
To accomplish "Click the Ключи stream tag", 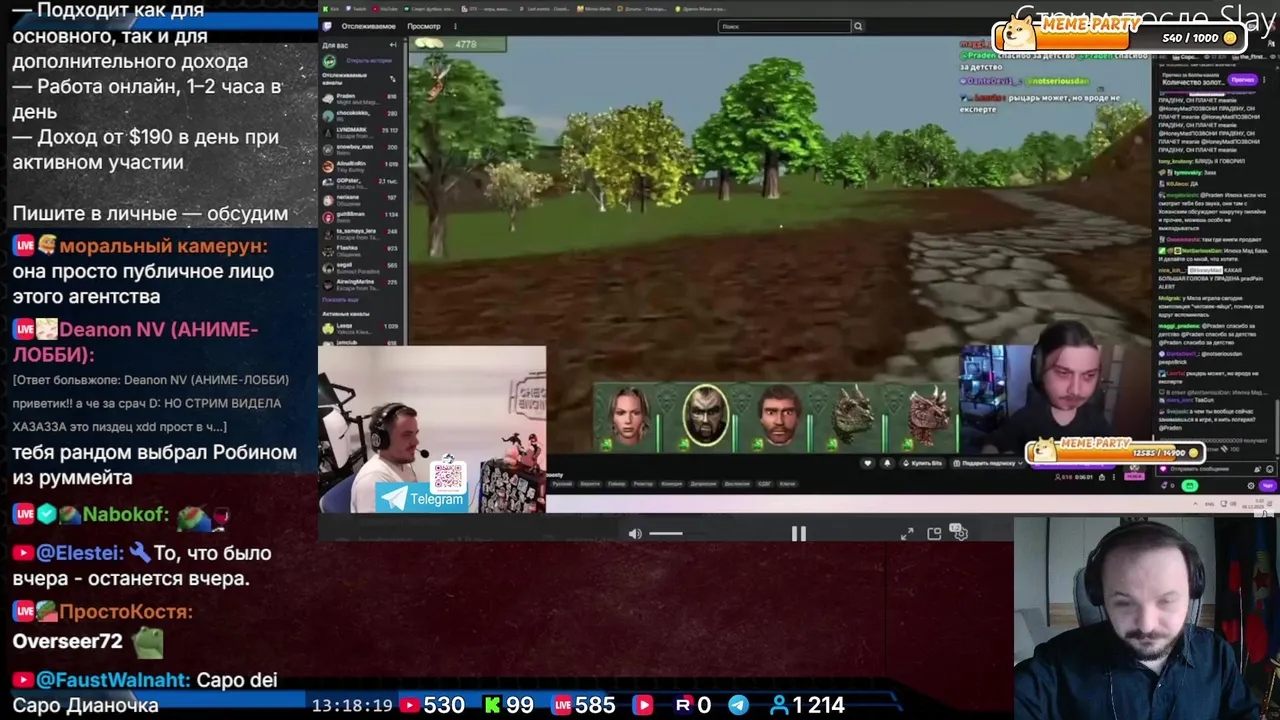I will 787,484.
